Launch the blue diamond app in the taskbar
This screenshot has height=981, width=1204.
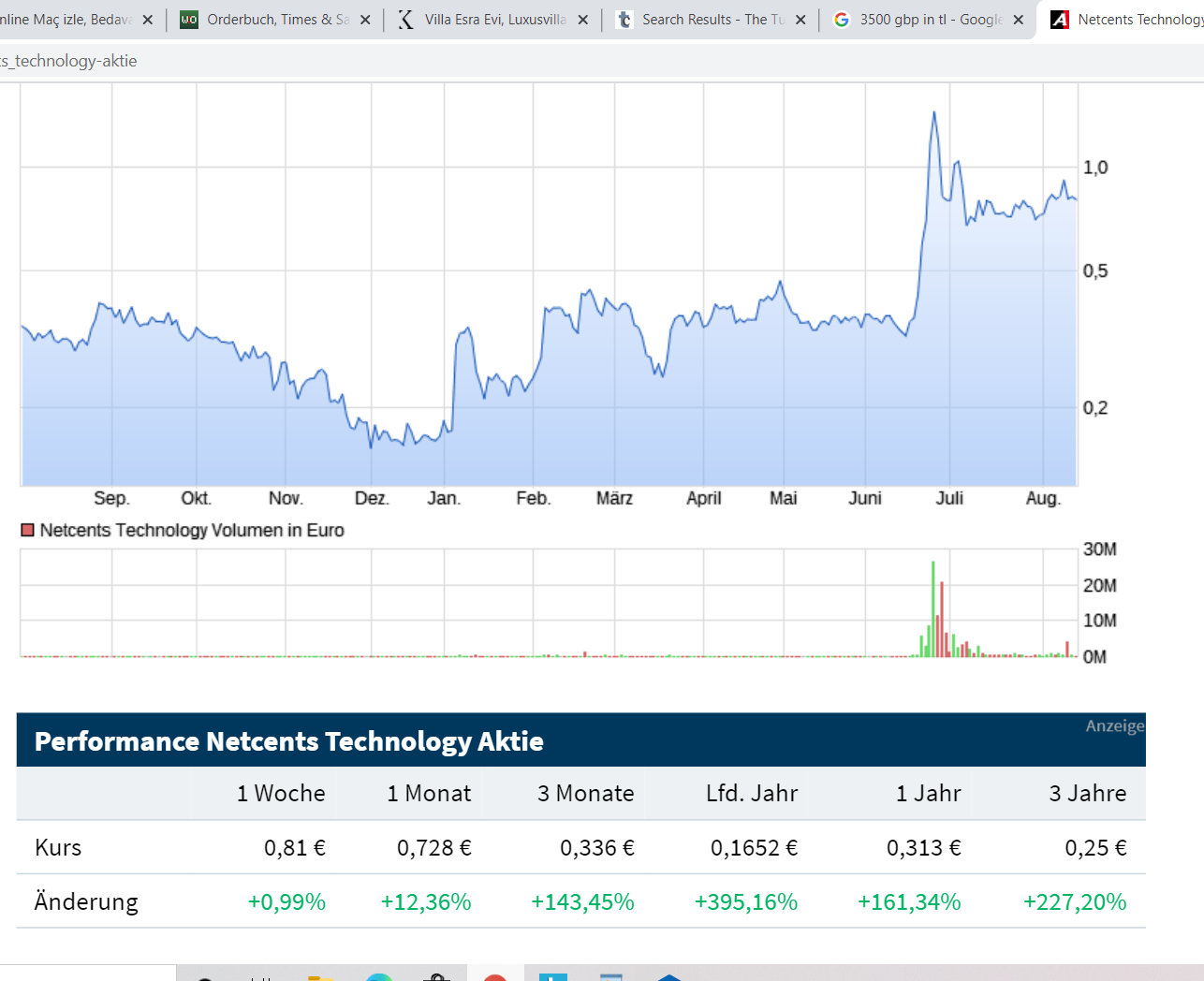[668, 978]
